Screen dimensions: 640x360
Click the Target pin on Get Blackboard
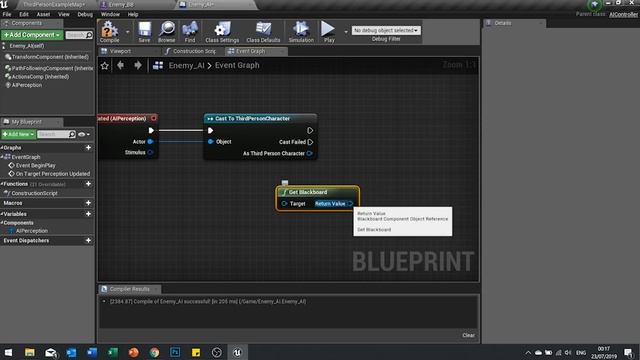[284, 203]
